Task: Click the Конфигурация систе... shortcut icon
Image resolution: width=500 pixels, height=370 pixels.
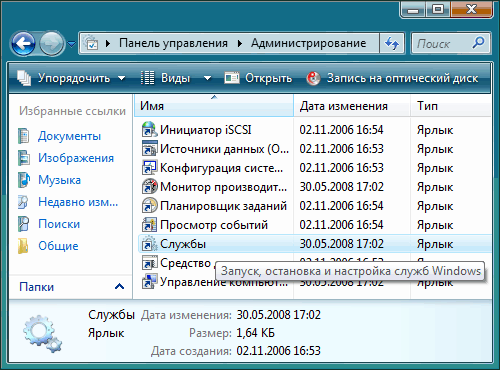Action: click(149, 168)
